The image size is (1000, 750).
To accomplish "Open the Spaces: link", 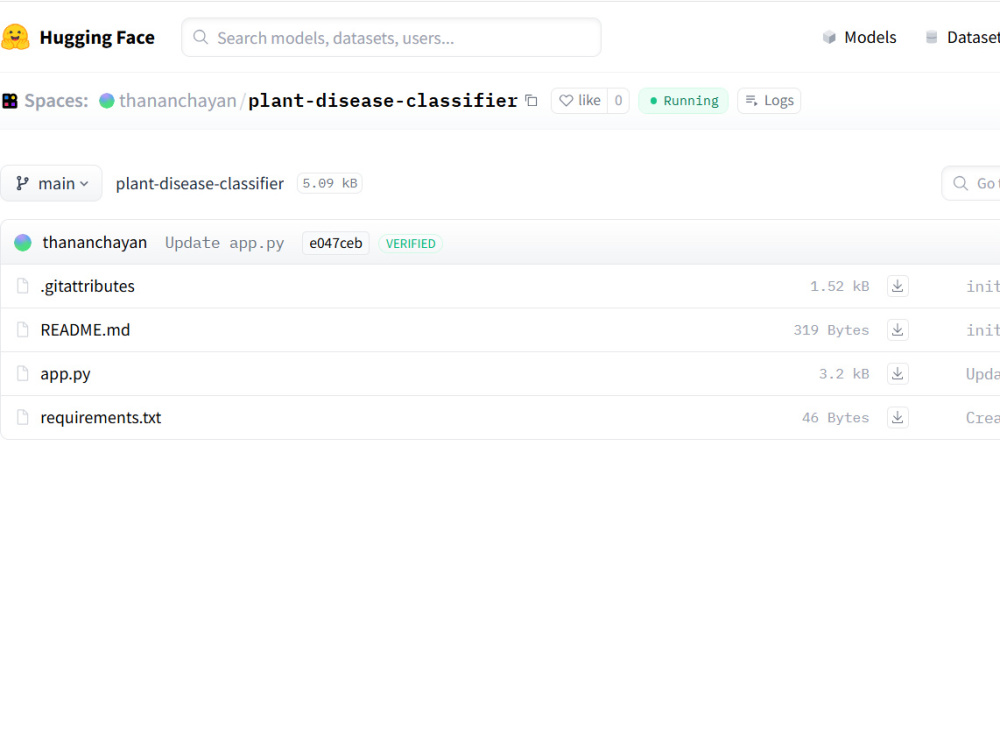I will 56,101.
